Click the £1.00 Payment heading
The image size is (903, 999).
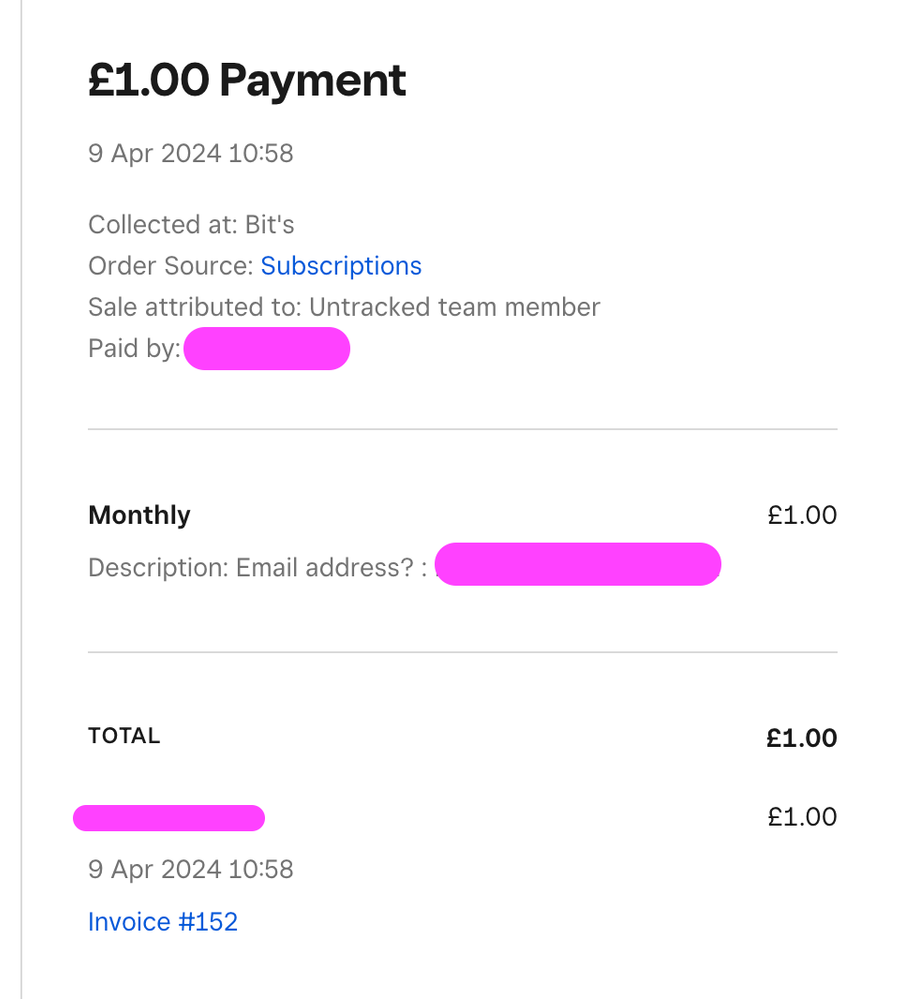point(247,80)
